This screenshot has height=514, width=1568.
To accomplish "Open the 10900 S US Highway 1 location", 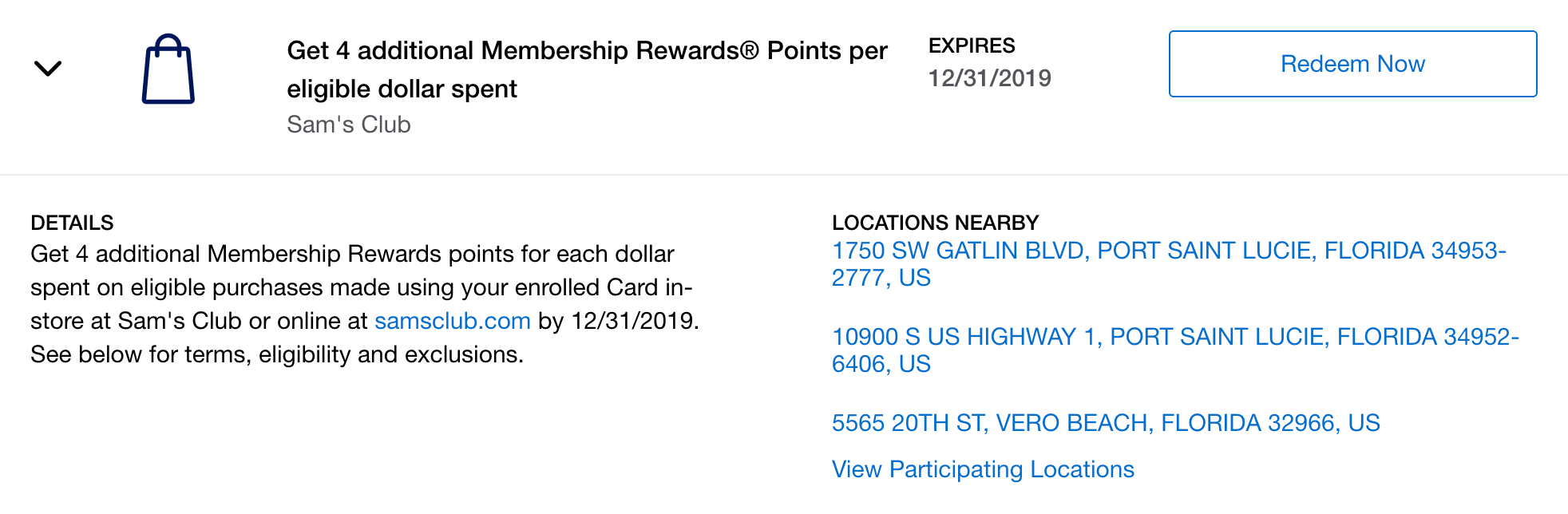I will (x=1175, y=350).
